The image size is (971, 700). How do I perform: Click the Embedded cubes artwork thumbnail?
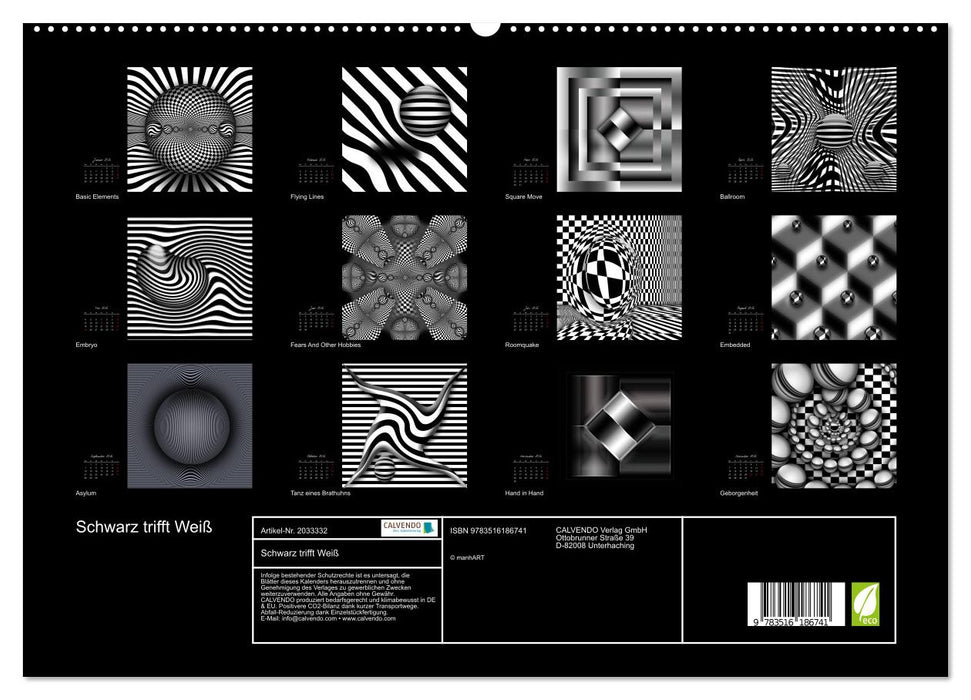(834, 277)
